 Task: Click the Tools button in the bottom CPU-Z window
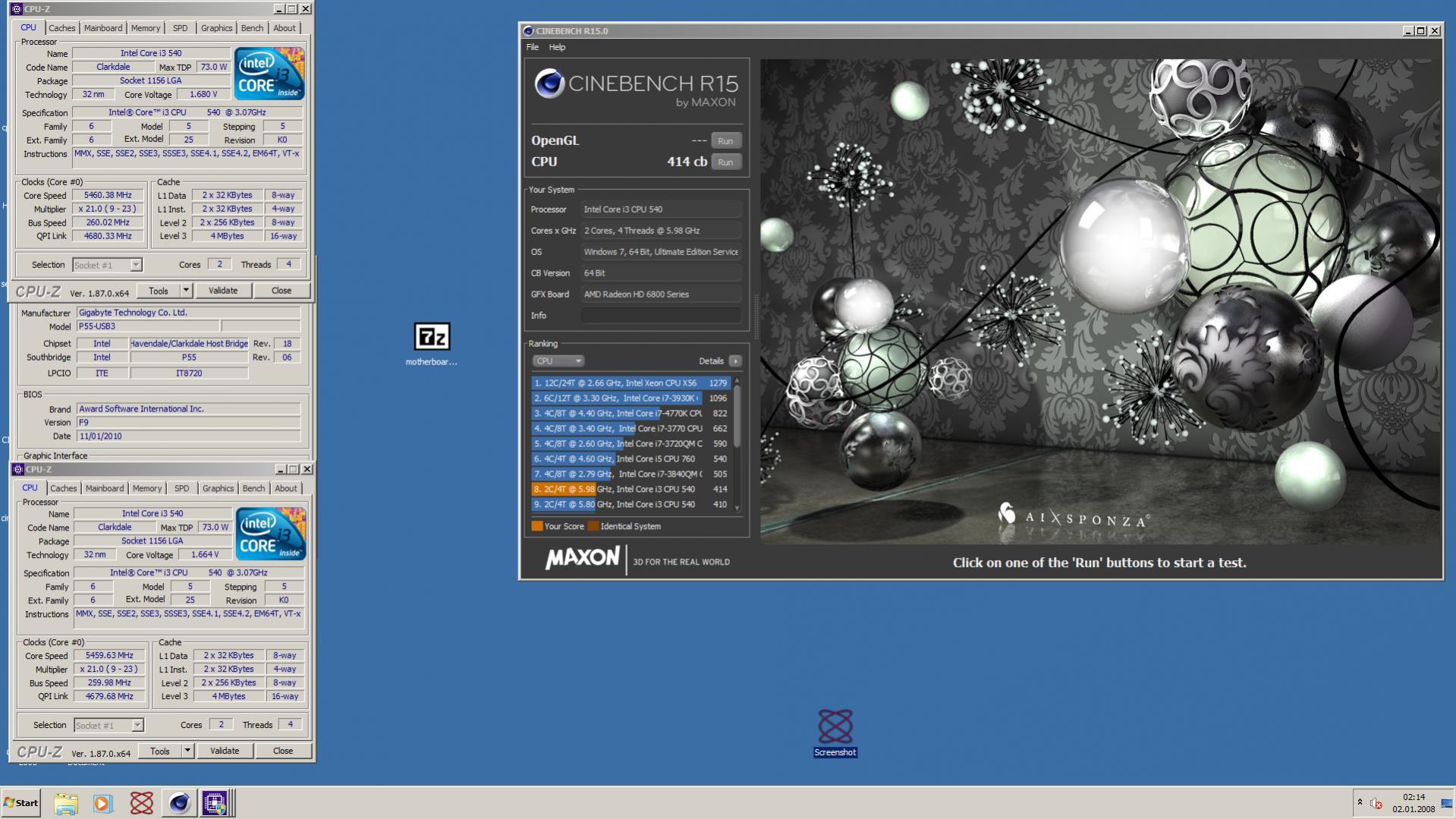[x=160, y=751]
